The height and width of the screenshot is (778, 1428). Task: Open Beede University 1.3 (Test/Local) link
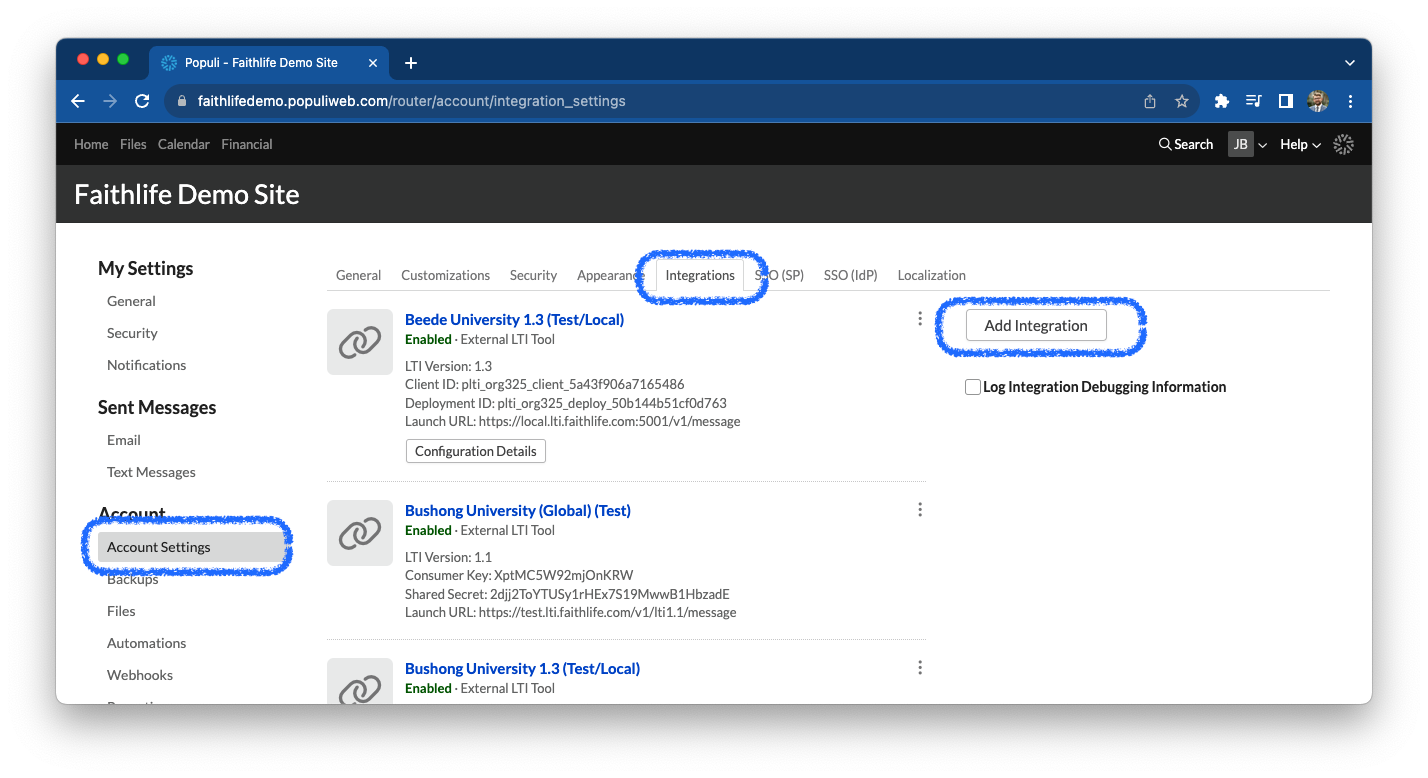click(x=514, y=320)
